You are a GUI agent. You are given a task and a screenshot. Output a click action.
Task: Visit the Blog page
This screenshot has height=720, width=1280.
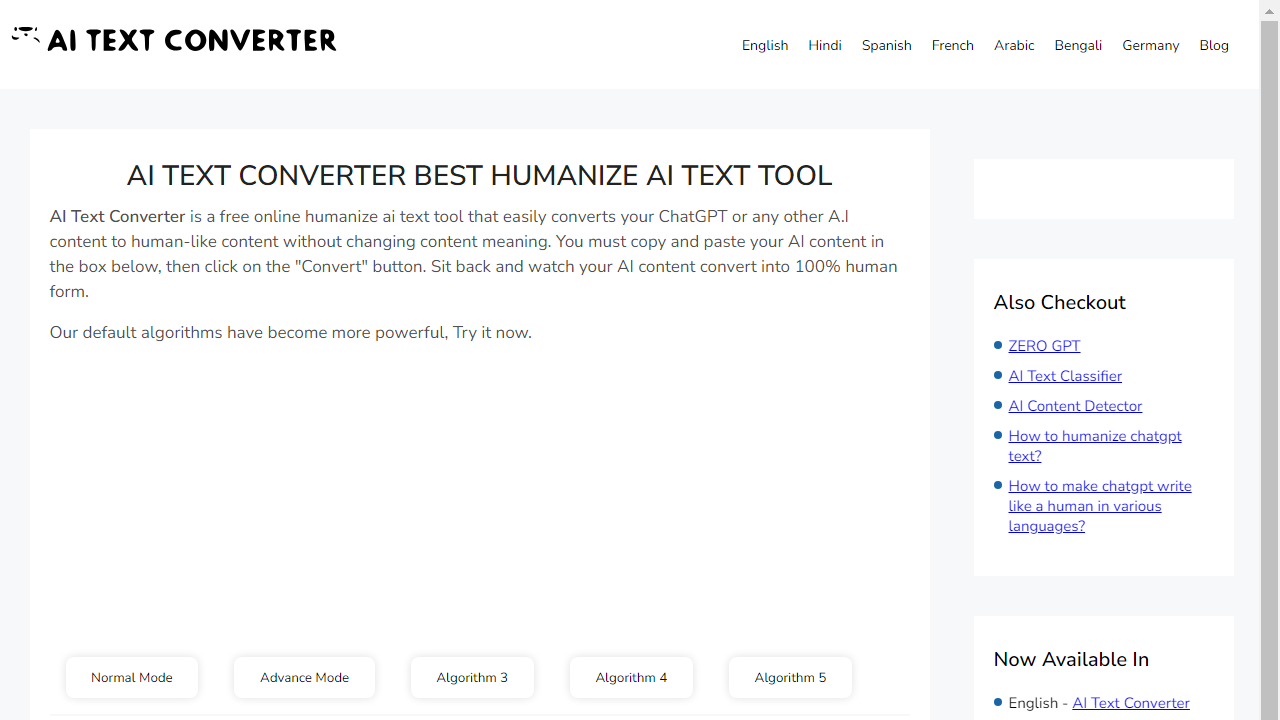coord(1214,45)
